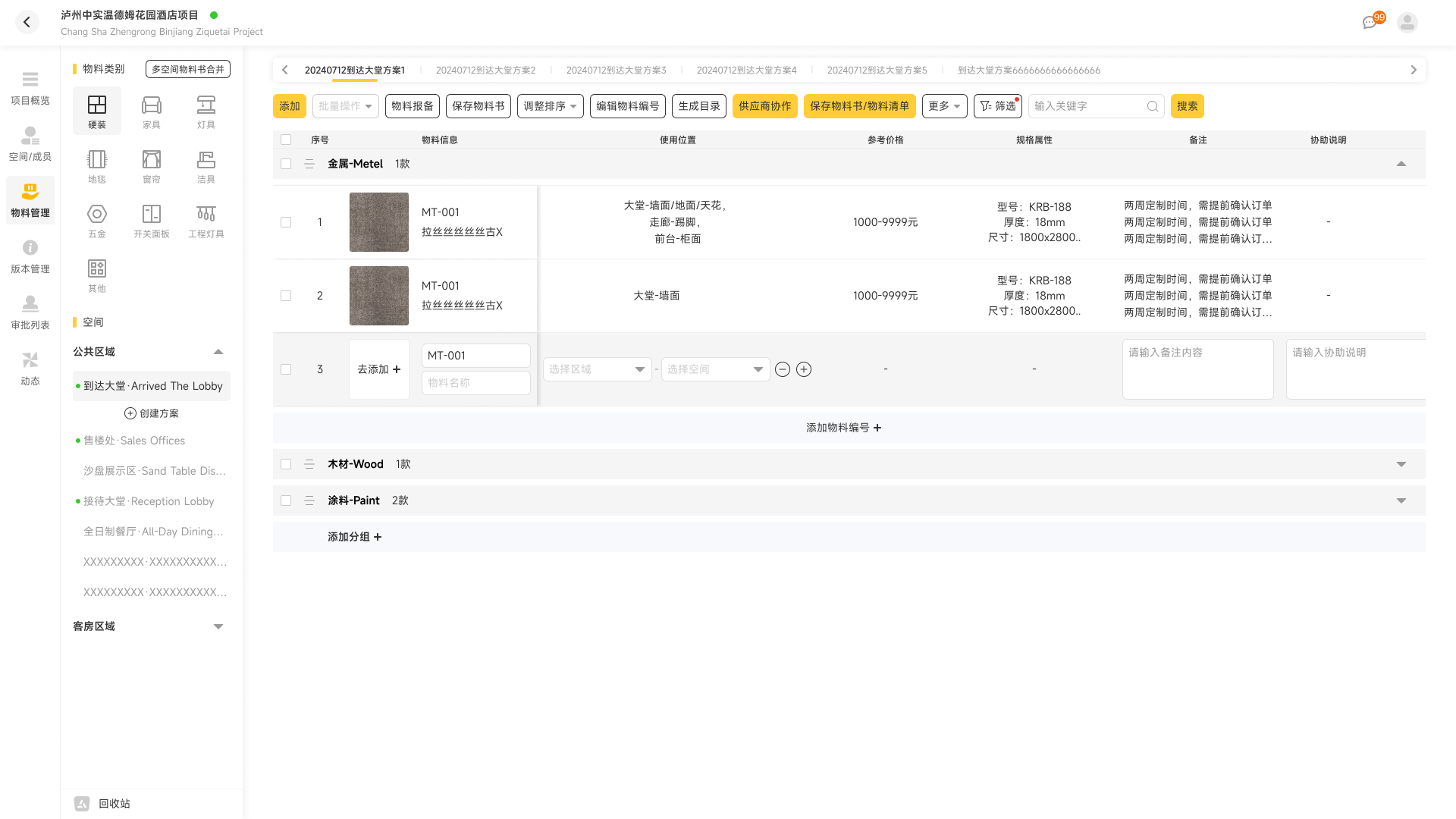Expand the 涂料-Paint group
1456x819 pixels.
click(x=1401, y=500)
